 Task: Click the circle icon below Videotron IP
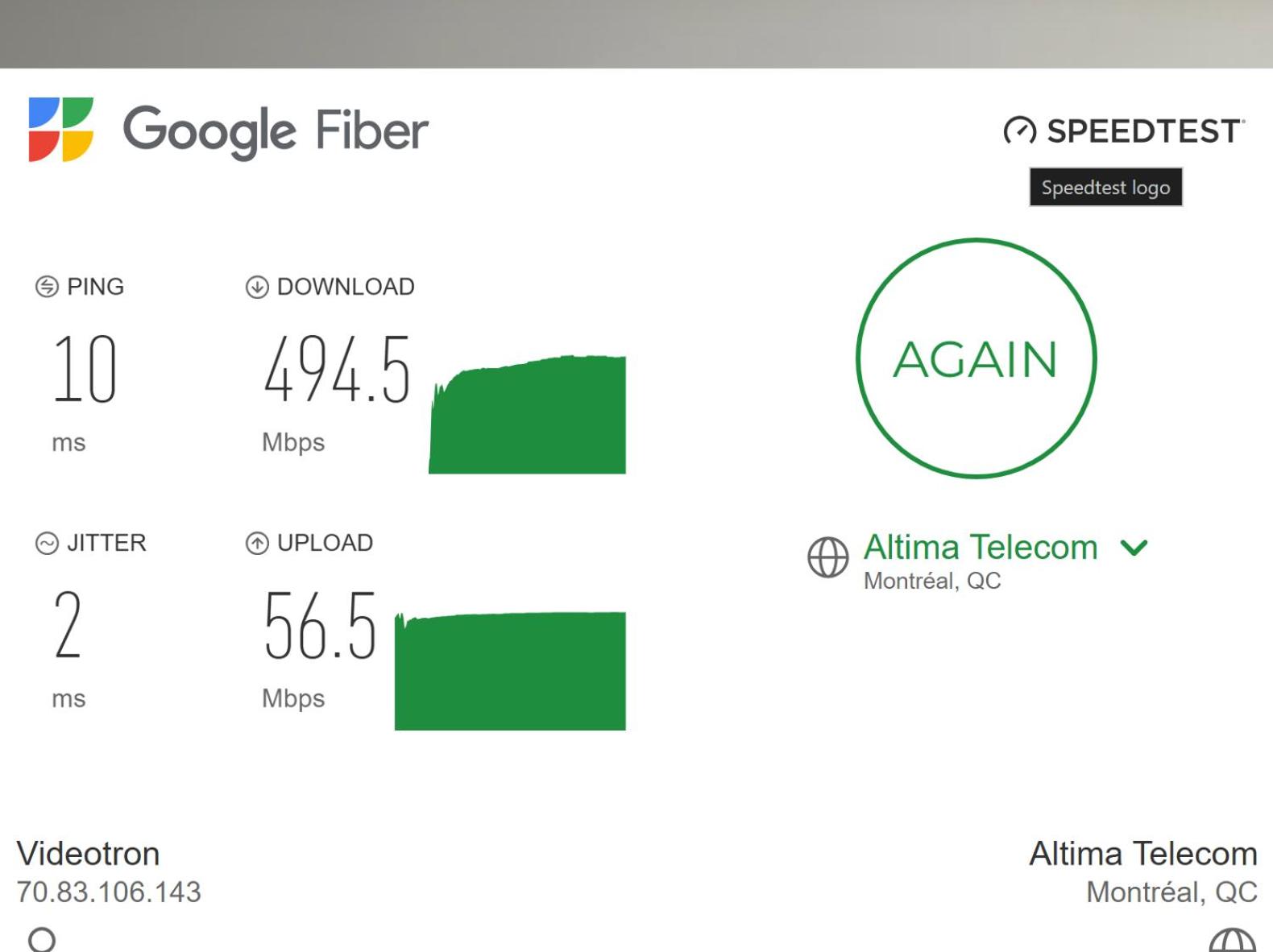[42, 940]
